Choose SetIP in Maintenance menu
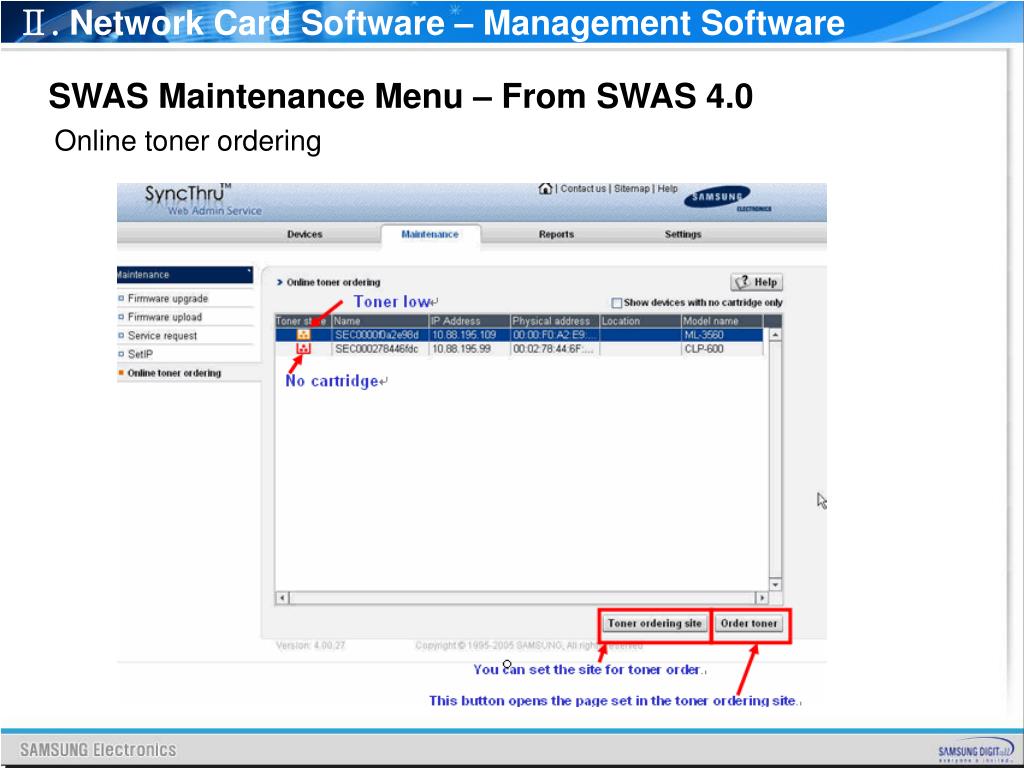Image resolution: width=1024 pixels, height=768 pixels. click(140, 354)
